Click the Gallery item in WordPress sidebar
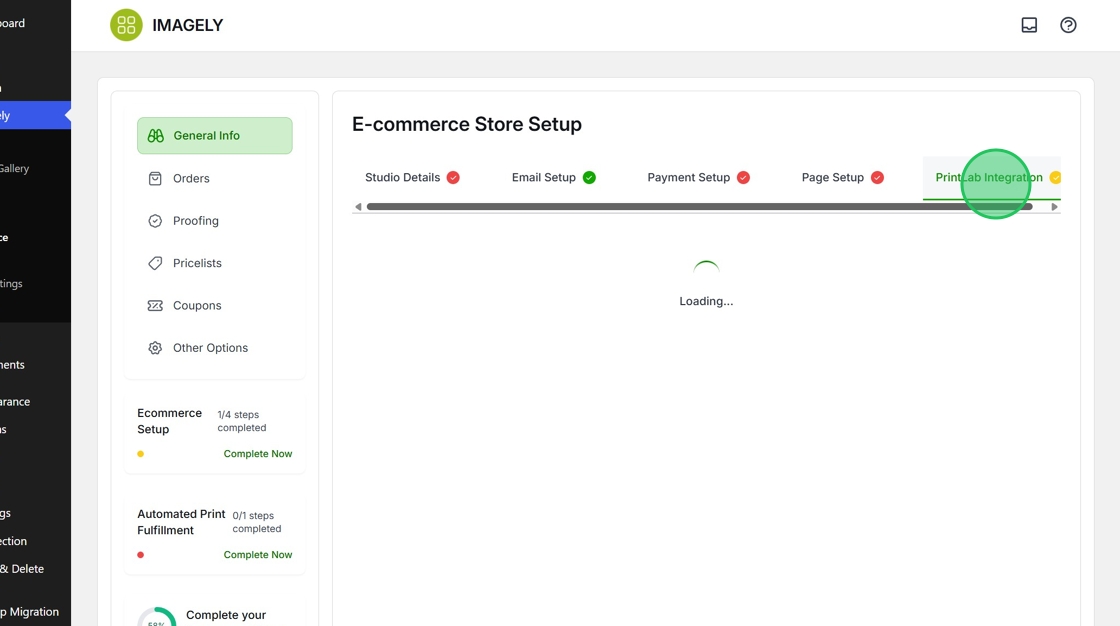Image resolution: width=1120 pixels, height=626 pixels. [x=14, y=169]
